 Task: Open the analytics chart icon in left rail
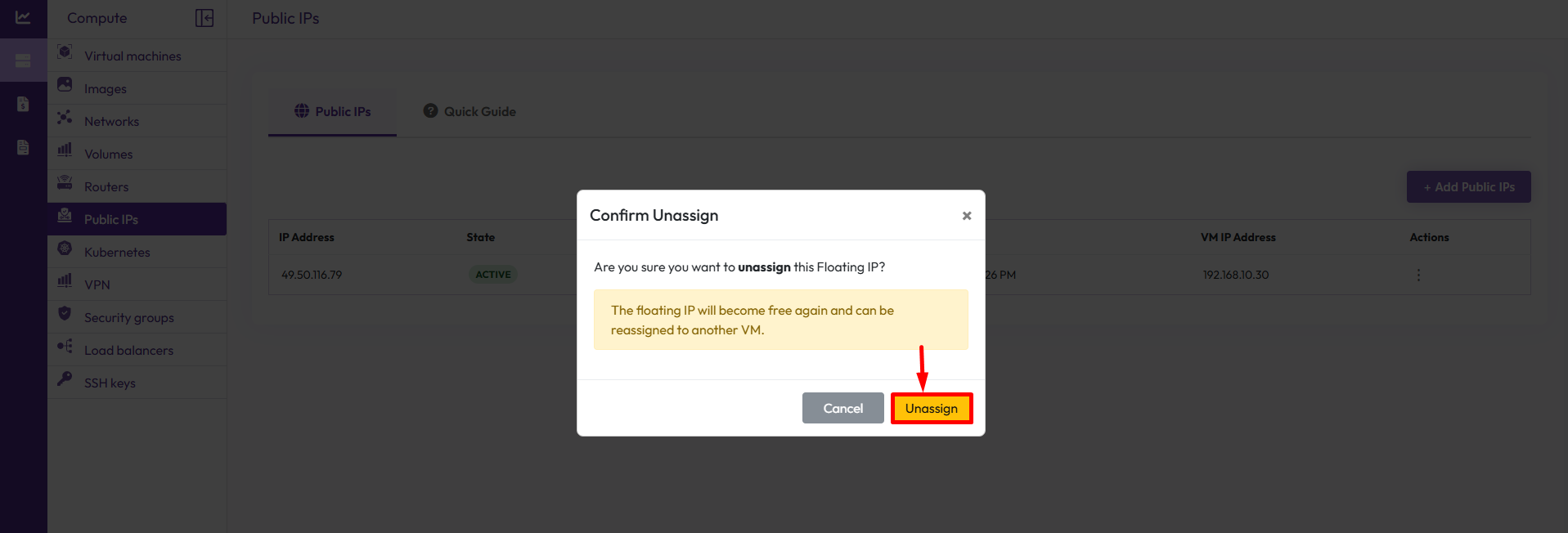pos(23,18)
